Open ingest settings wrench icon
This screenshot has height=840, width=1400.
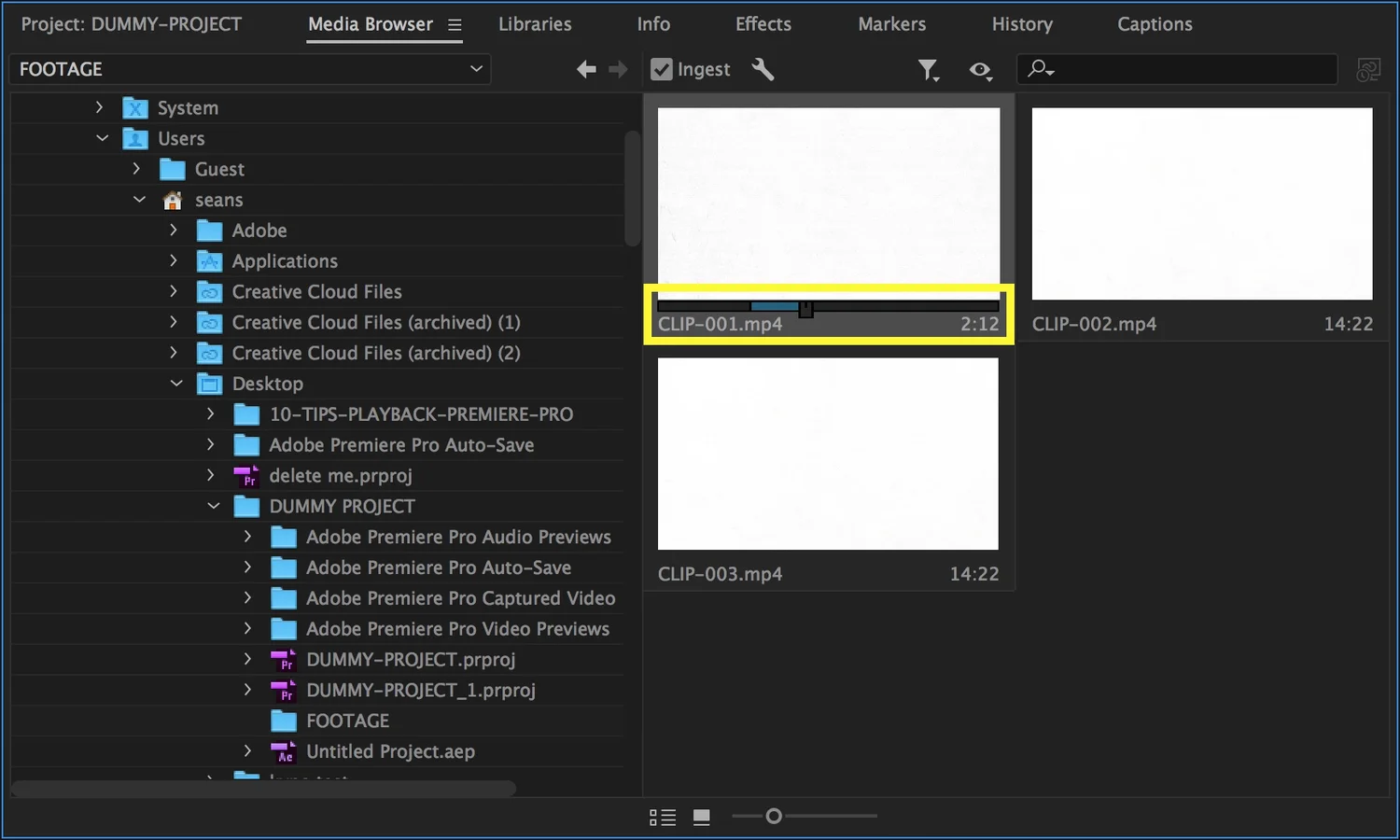(x=763, y=69)
